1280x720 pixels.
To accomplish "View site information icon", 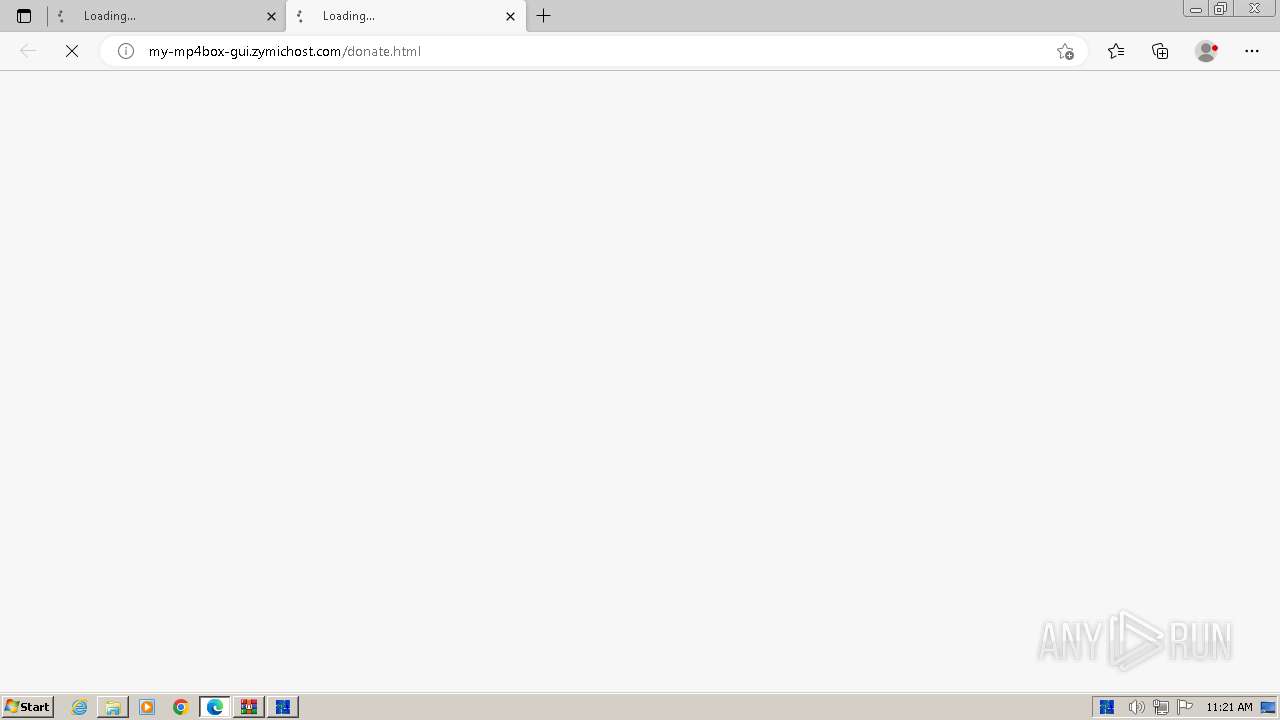I will tap(126, 51).
